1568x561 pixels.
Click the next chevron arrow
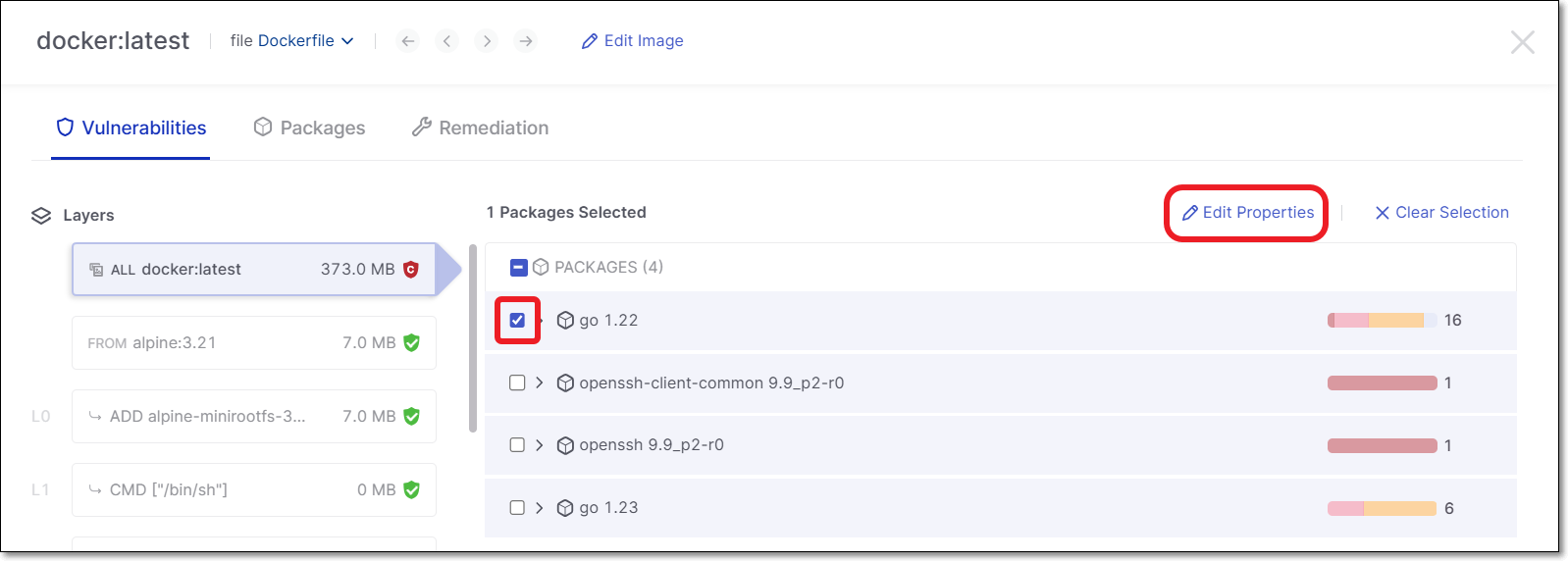point(487,41)
